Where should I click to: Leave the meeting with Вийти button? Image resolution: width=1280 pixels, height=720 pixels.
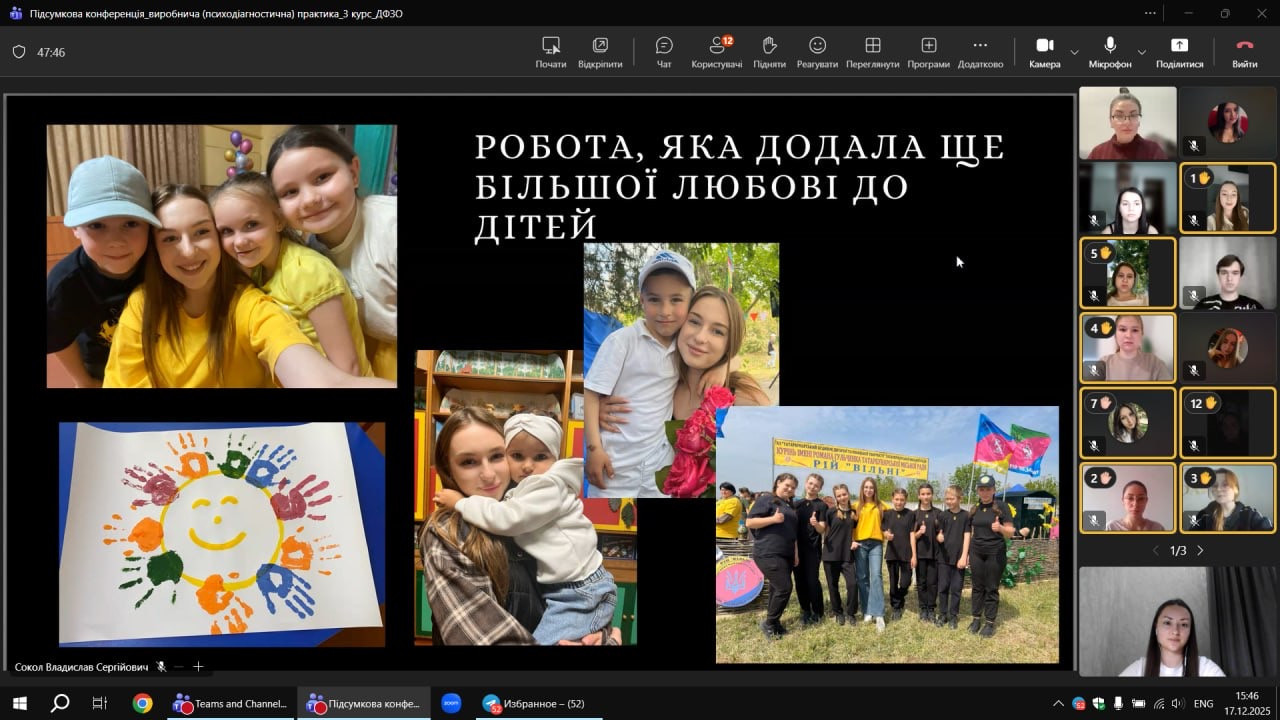pos(1244,52)
